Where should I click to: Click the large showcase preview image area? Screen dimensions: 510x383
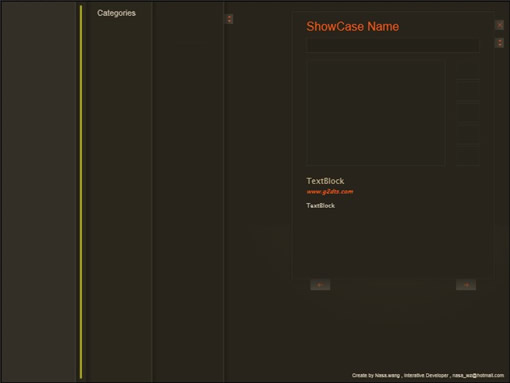coord(375,113)
